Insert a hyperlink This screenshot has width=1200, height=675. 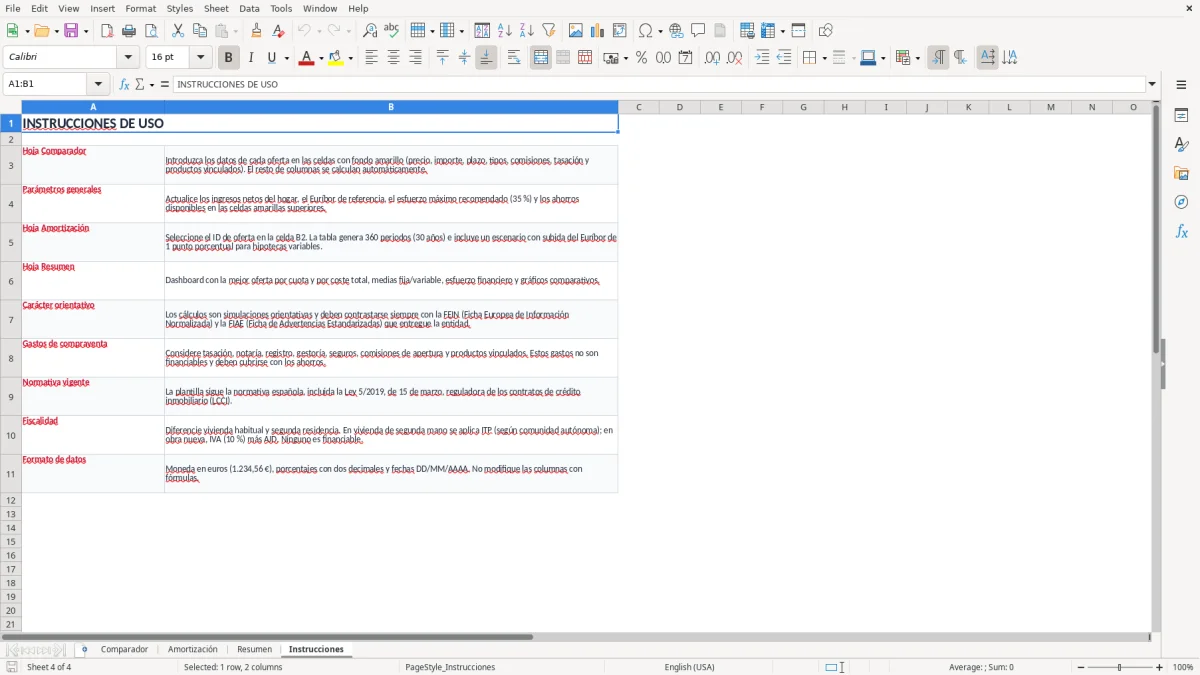[677, 31]
